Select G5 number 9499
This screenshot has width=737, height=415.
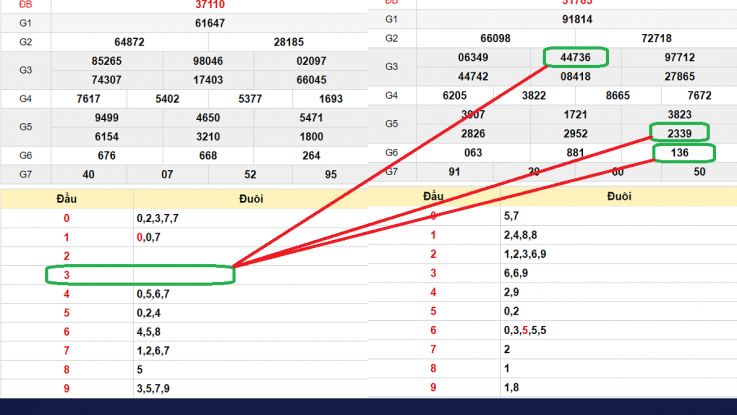[106, 117]
